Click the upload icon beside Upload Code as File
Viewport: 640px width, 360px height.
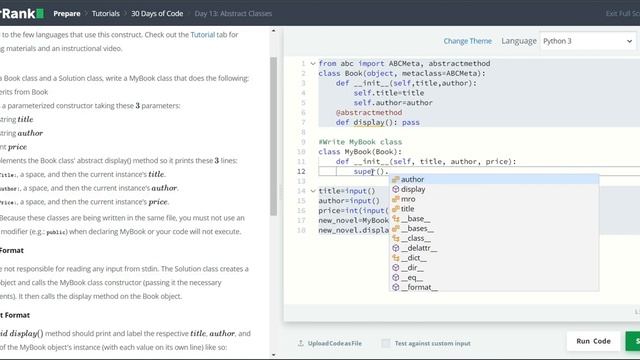(301, 343)
